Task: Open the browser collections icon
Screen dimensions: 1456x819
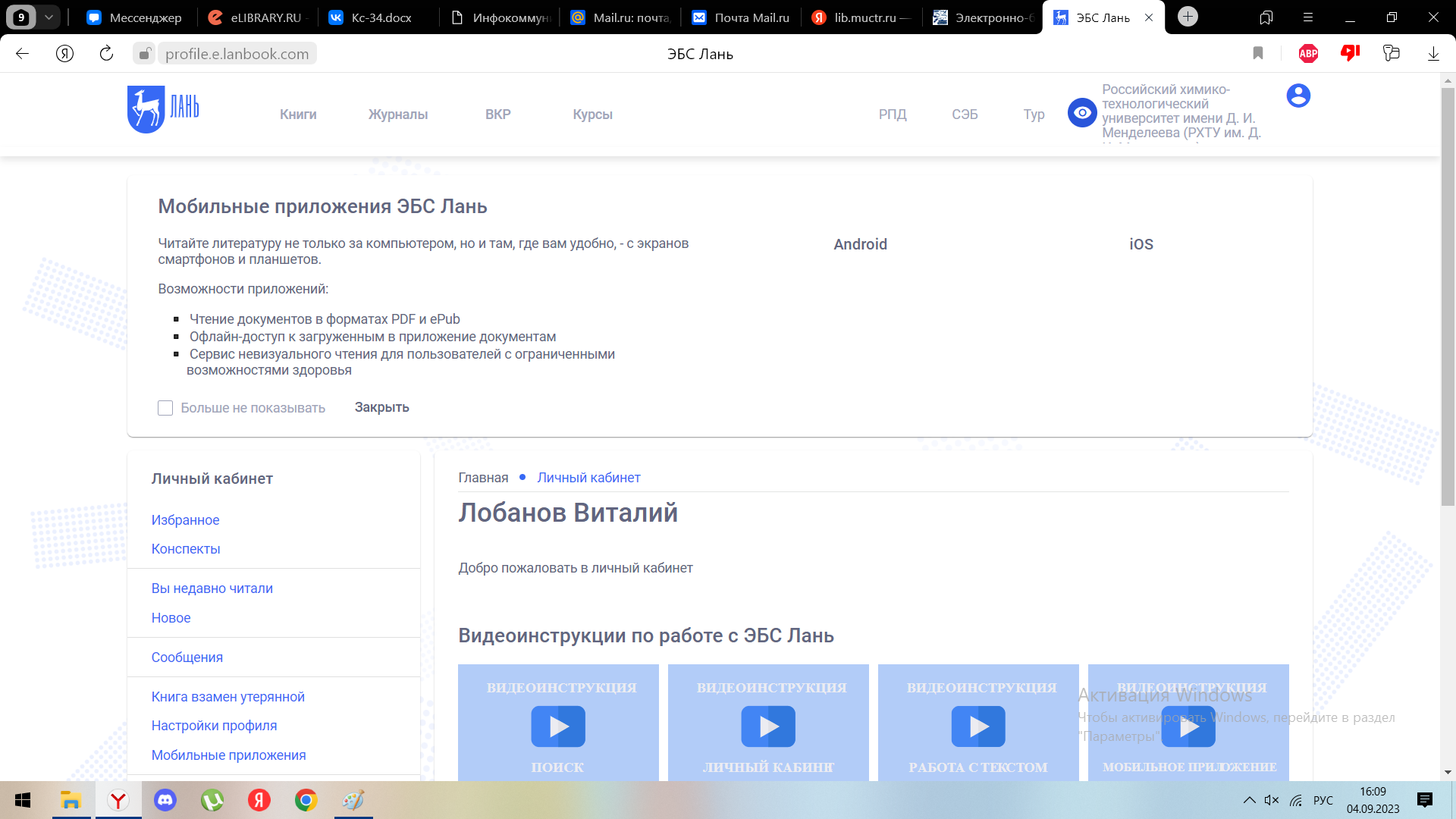Action: point(1391,53)
